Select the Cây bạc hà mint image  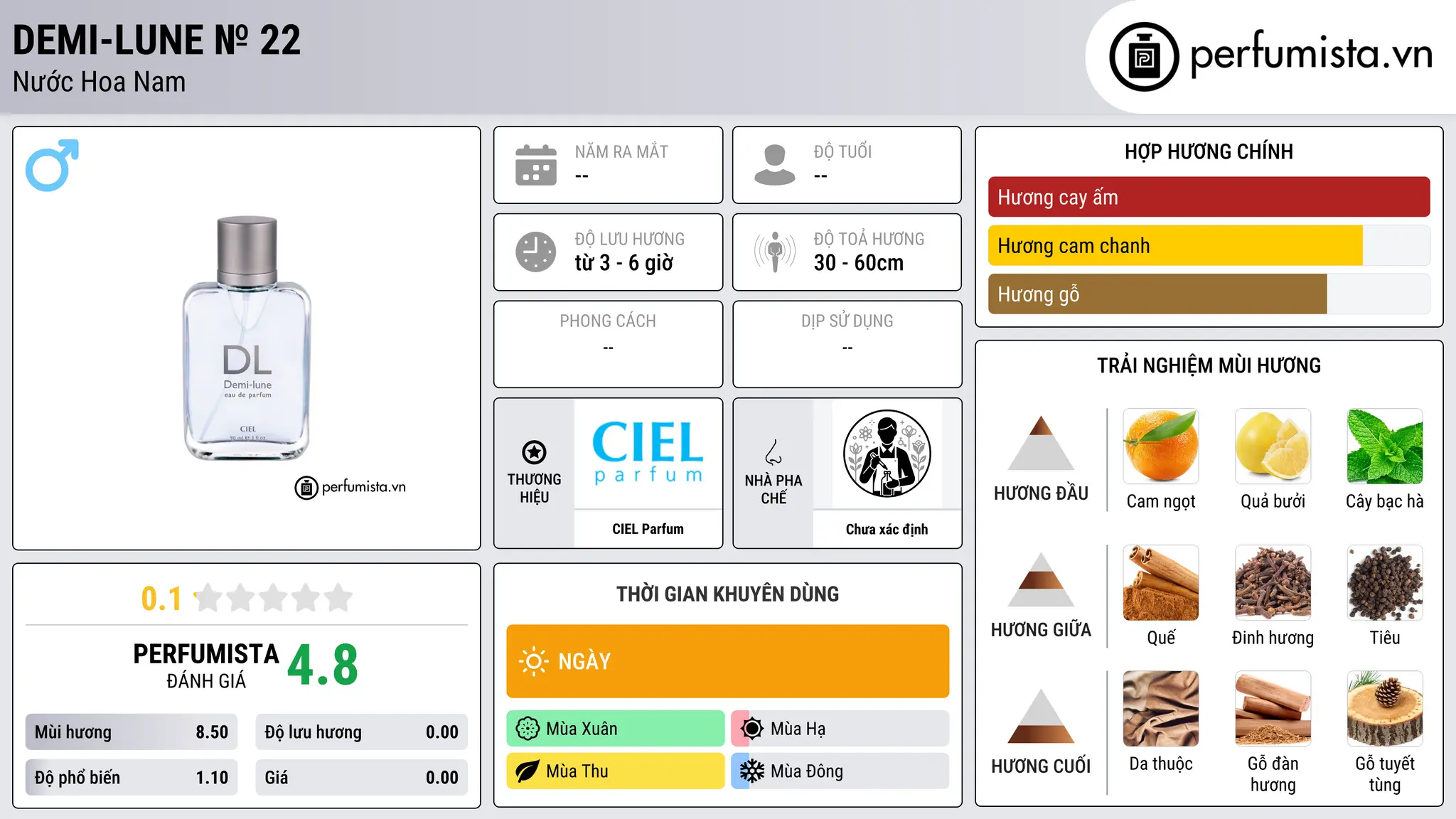pos(1385,446)
